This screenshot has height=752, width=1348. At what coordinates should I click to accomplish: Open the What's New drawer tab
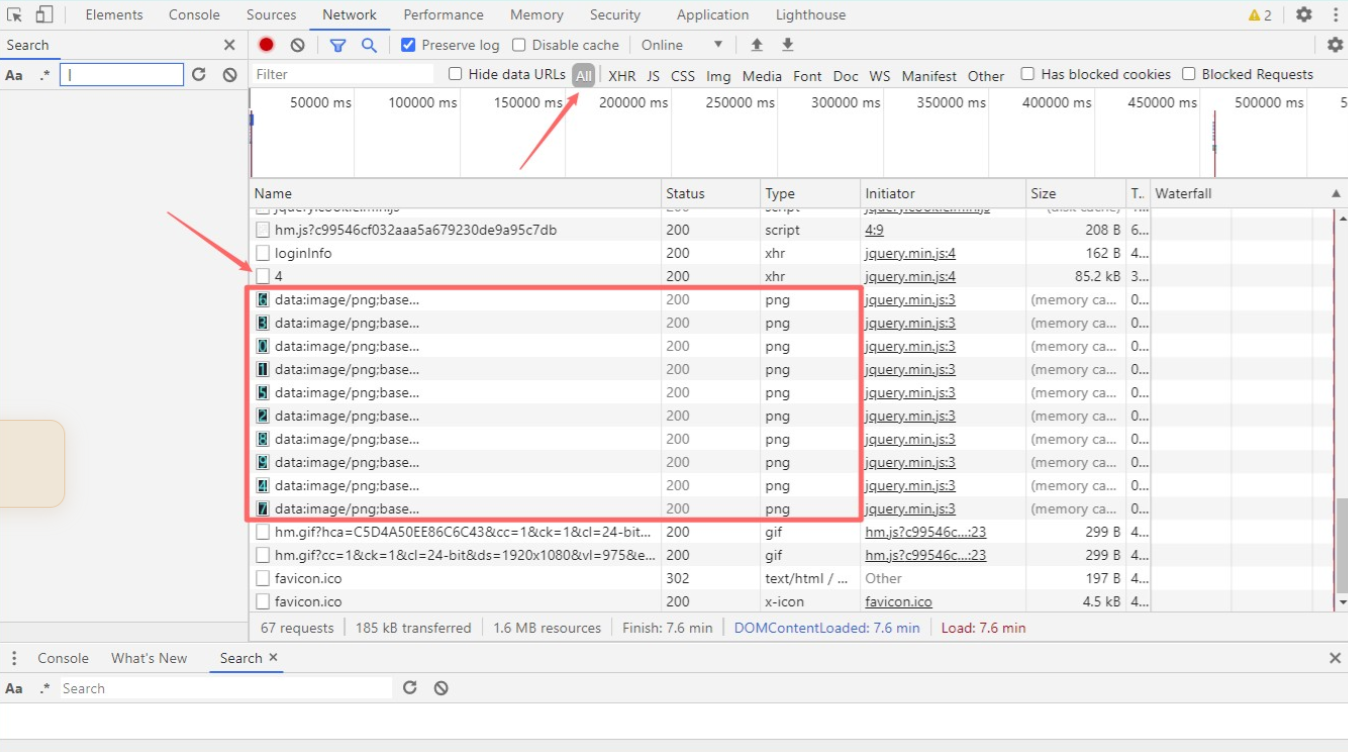[x=149, y=658]
